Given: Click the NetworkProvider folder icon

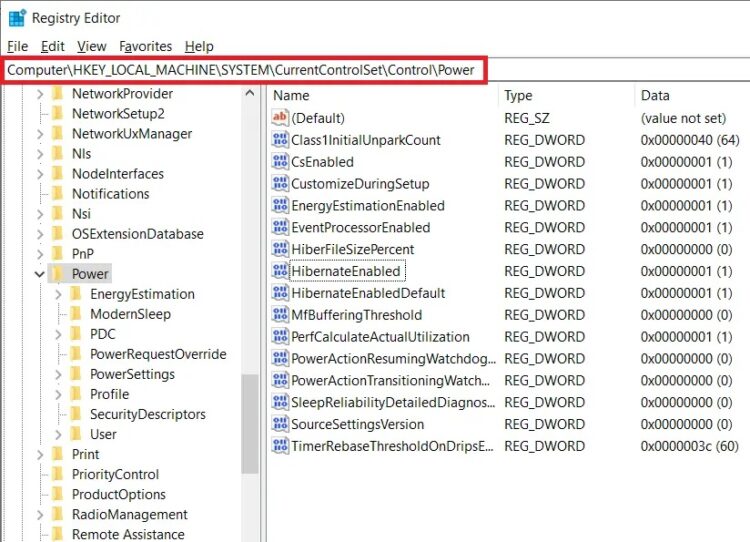Looking at the screenshot, I should coord(57,93).
